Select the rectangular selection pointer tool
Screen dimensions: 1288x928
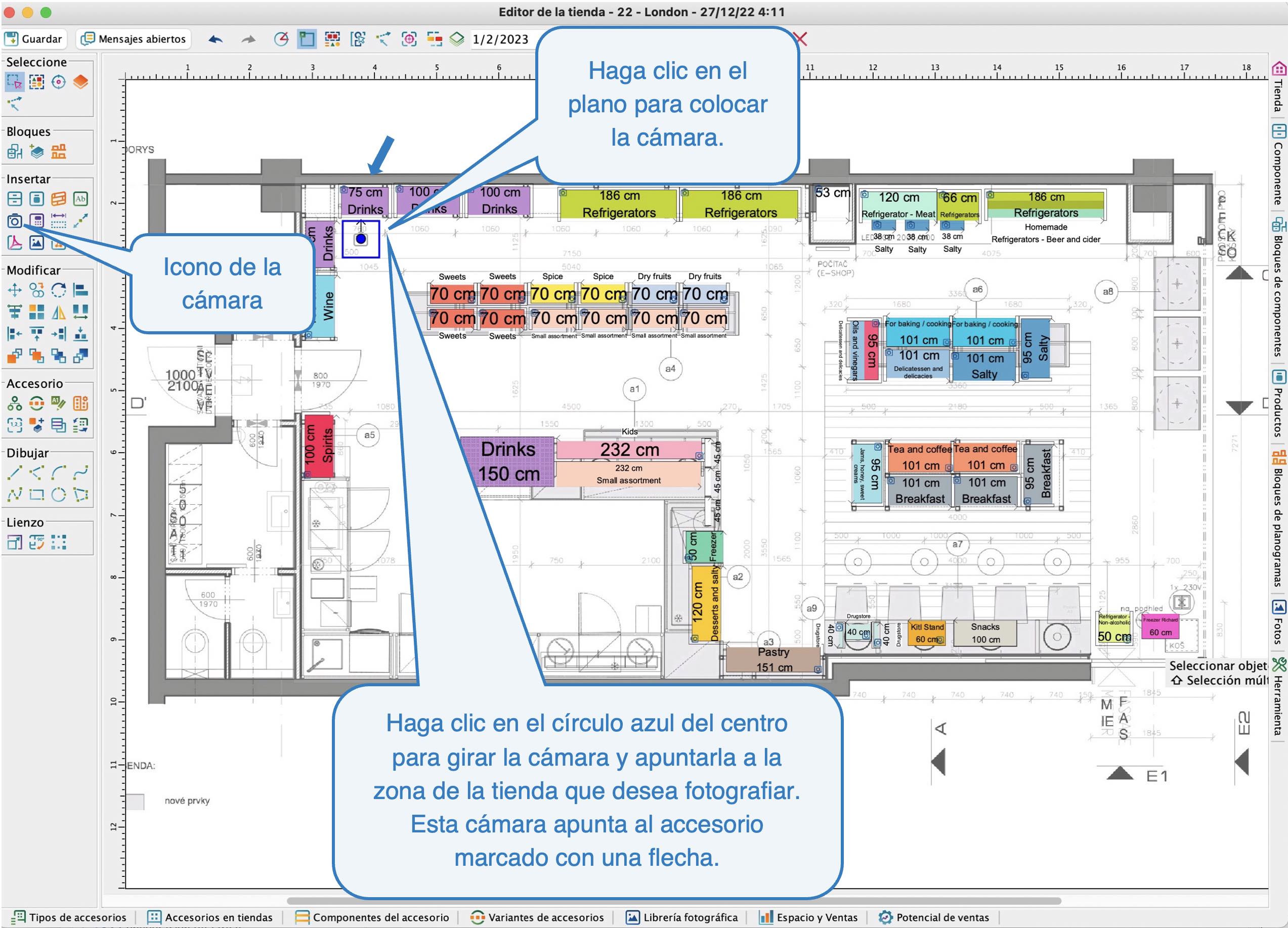pos(14,82)
